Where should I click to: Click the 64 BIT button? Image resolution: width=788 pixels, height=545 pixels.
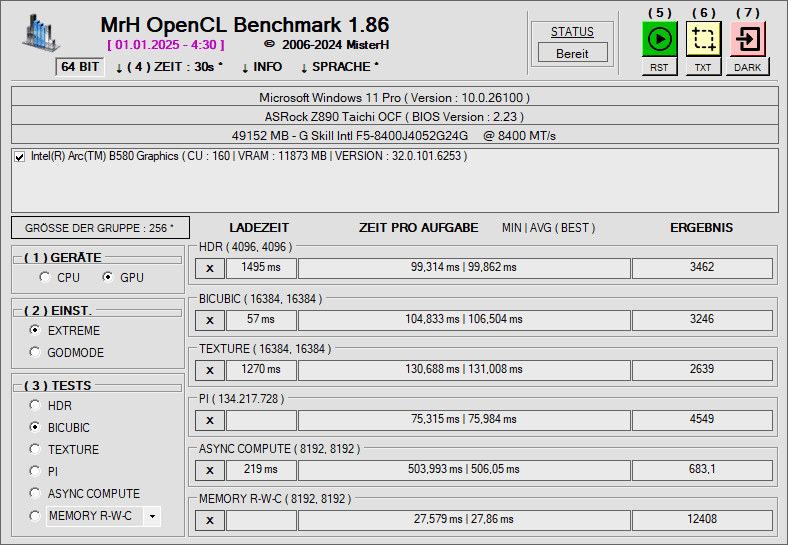(80, 67)
